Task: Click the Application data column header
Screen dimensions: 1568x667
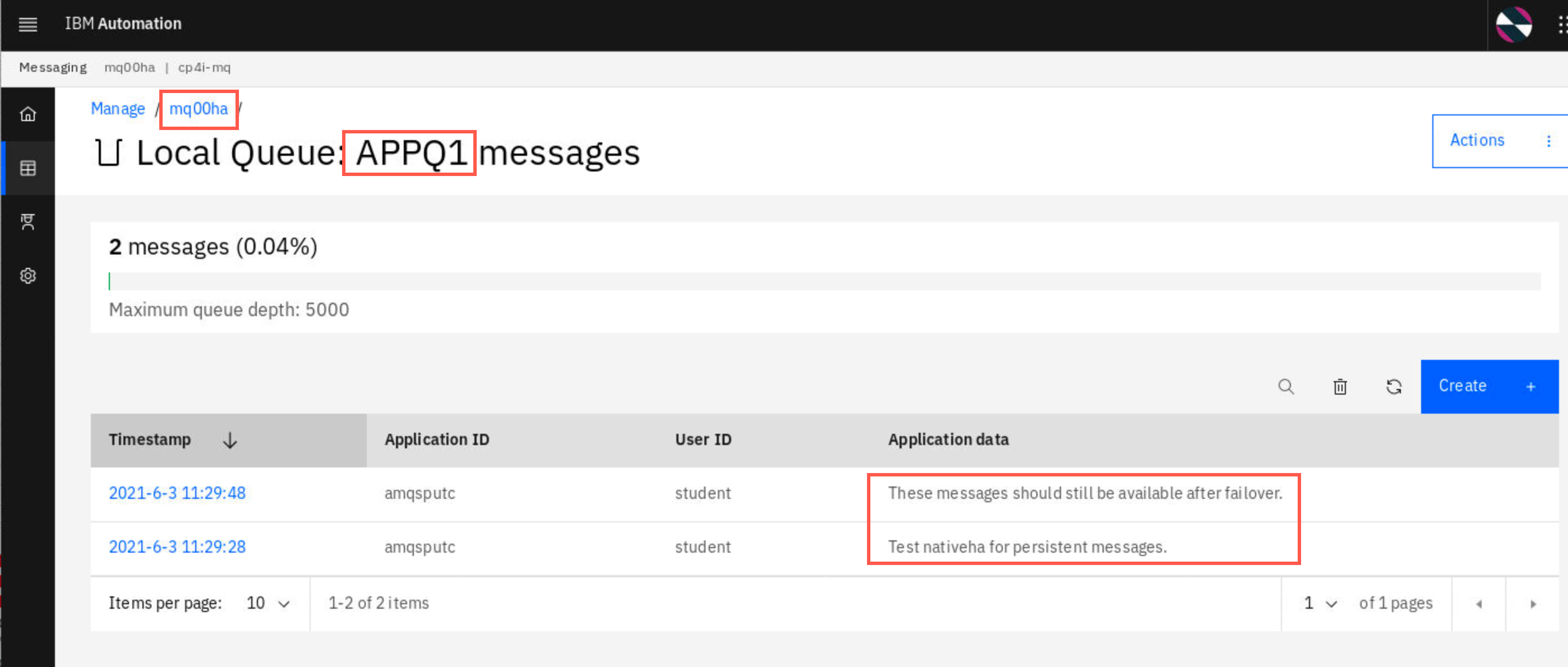Action: point(948,439)
